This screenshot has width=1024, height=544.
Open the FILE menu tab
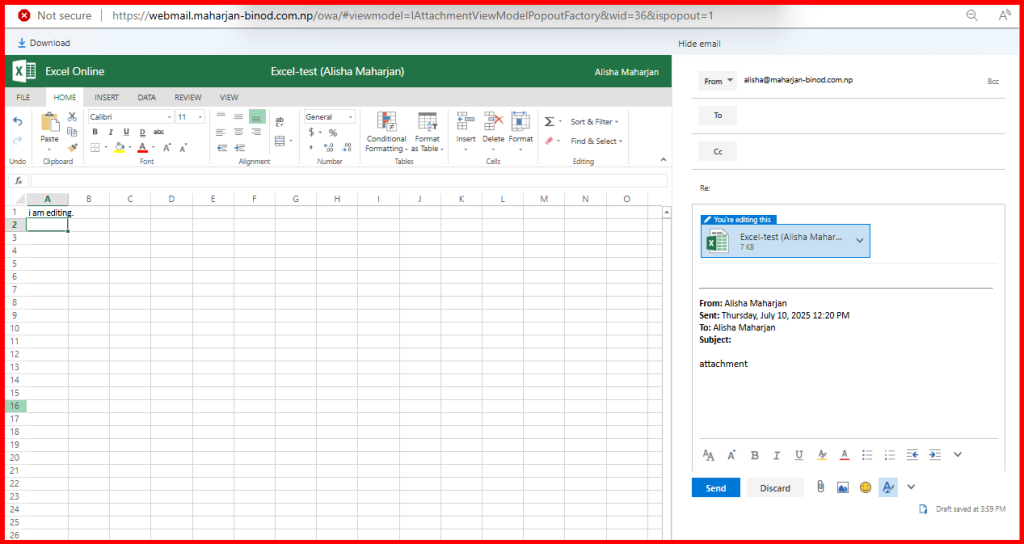23,97
